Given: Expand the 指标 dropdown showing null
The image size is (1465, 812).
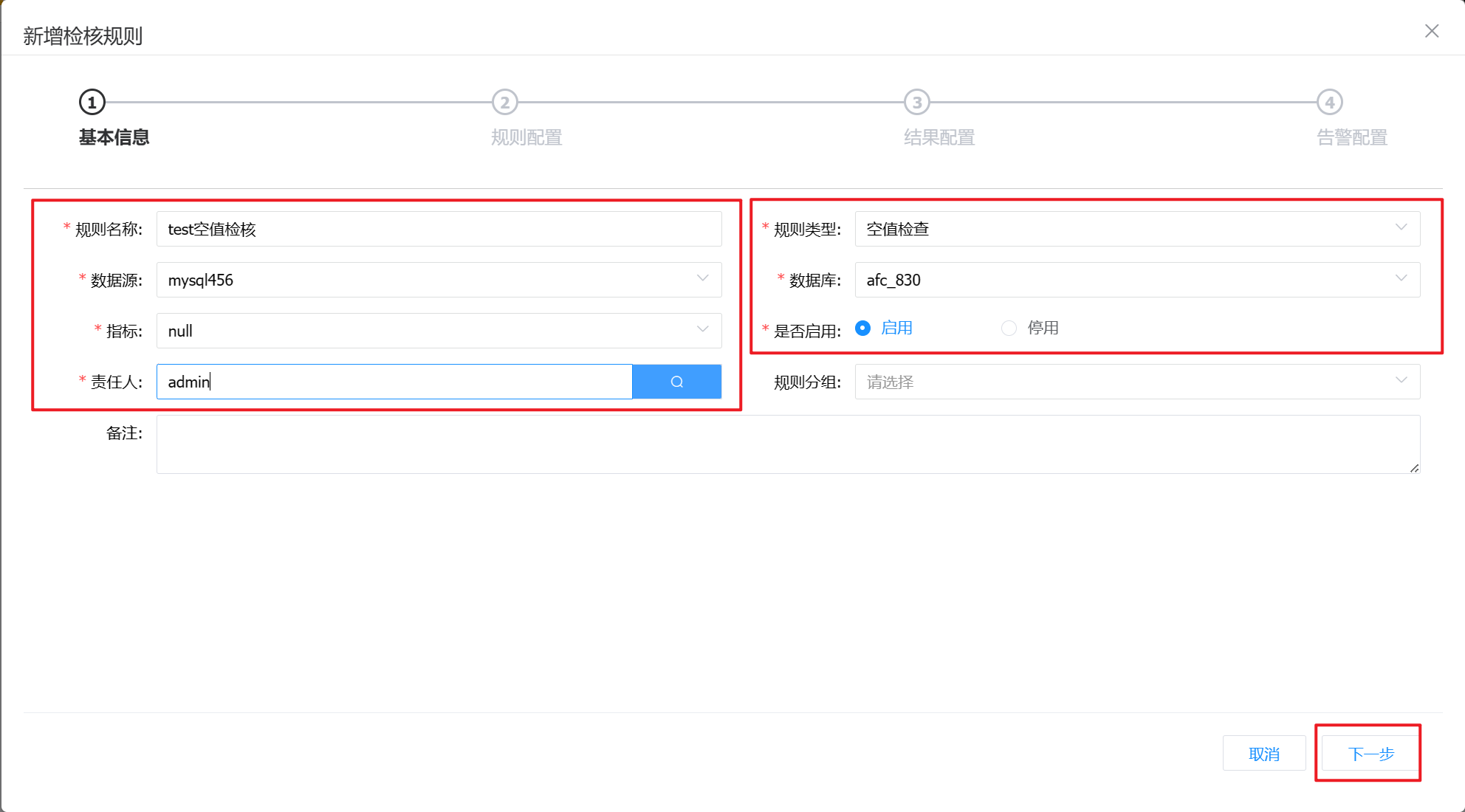Looking at the screenshot, I should pyautogui.click(x=439, y=331).
